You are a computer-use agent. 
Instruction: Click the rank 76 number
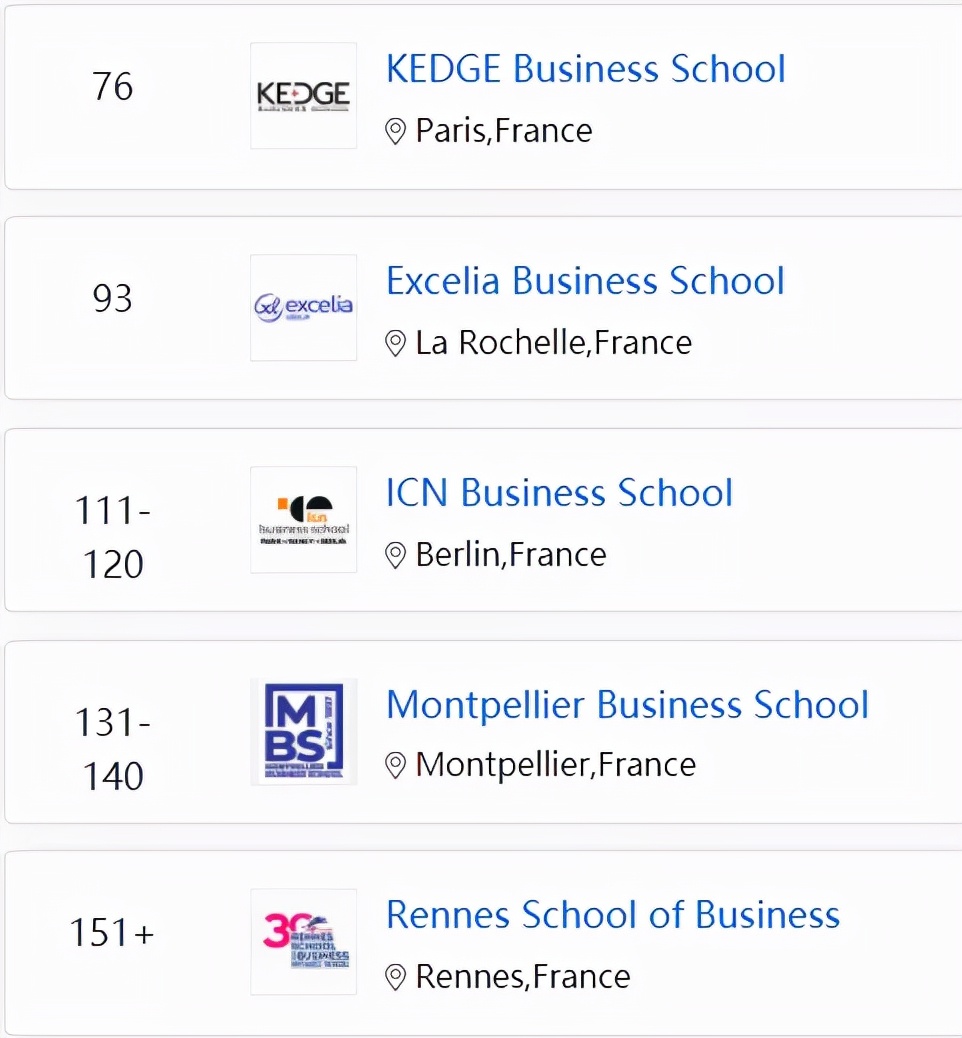(x=112, y=87)
